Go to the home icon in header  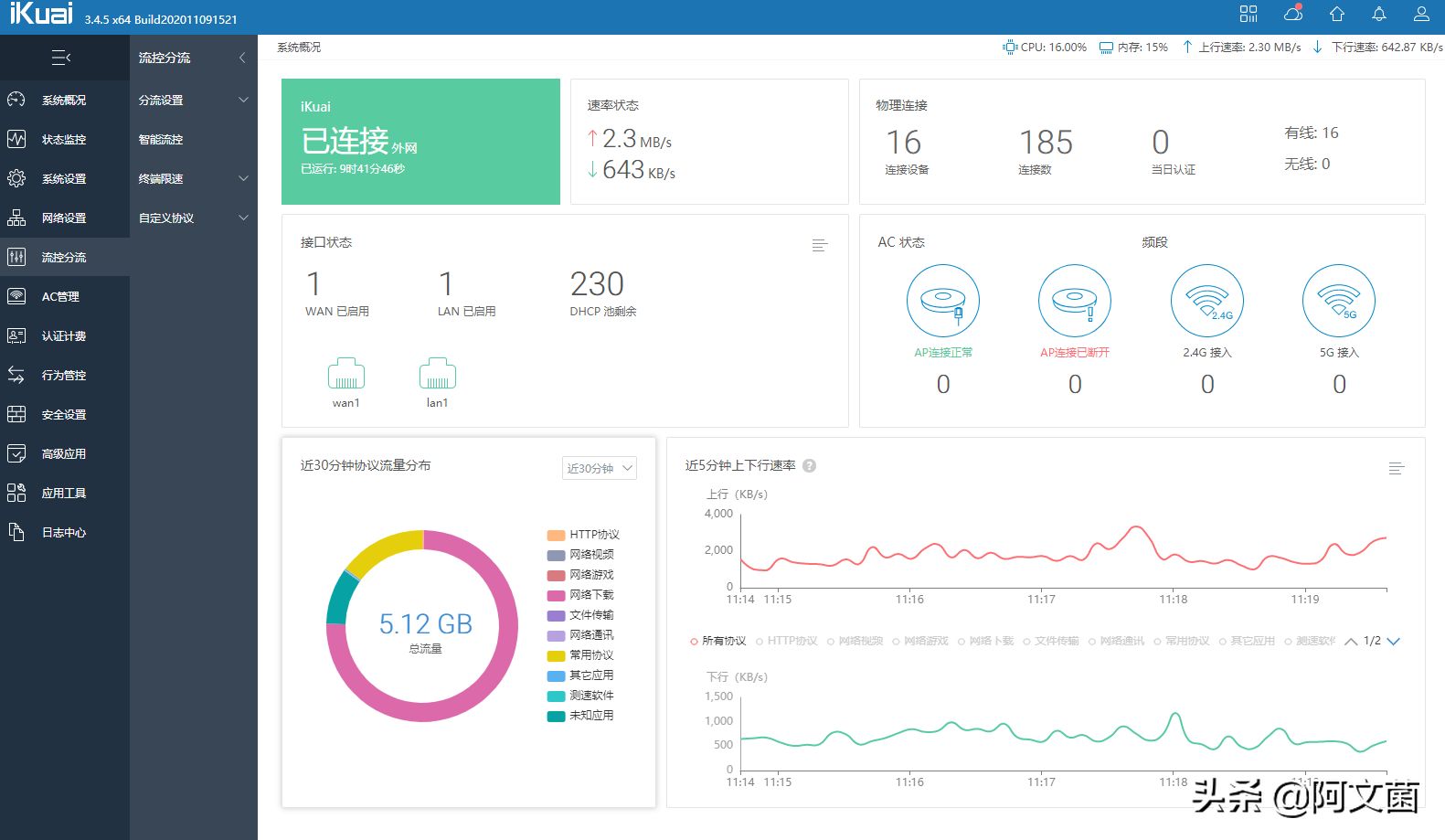tap(1337, 14)
